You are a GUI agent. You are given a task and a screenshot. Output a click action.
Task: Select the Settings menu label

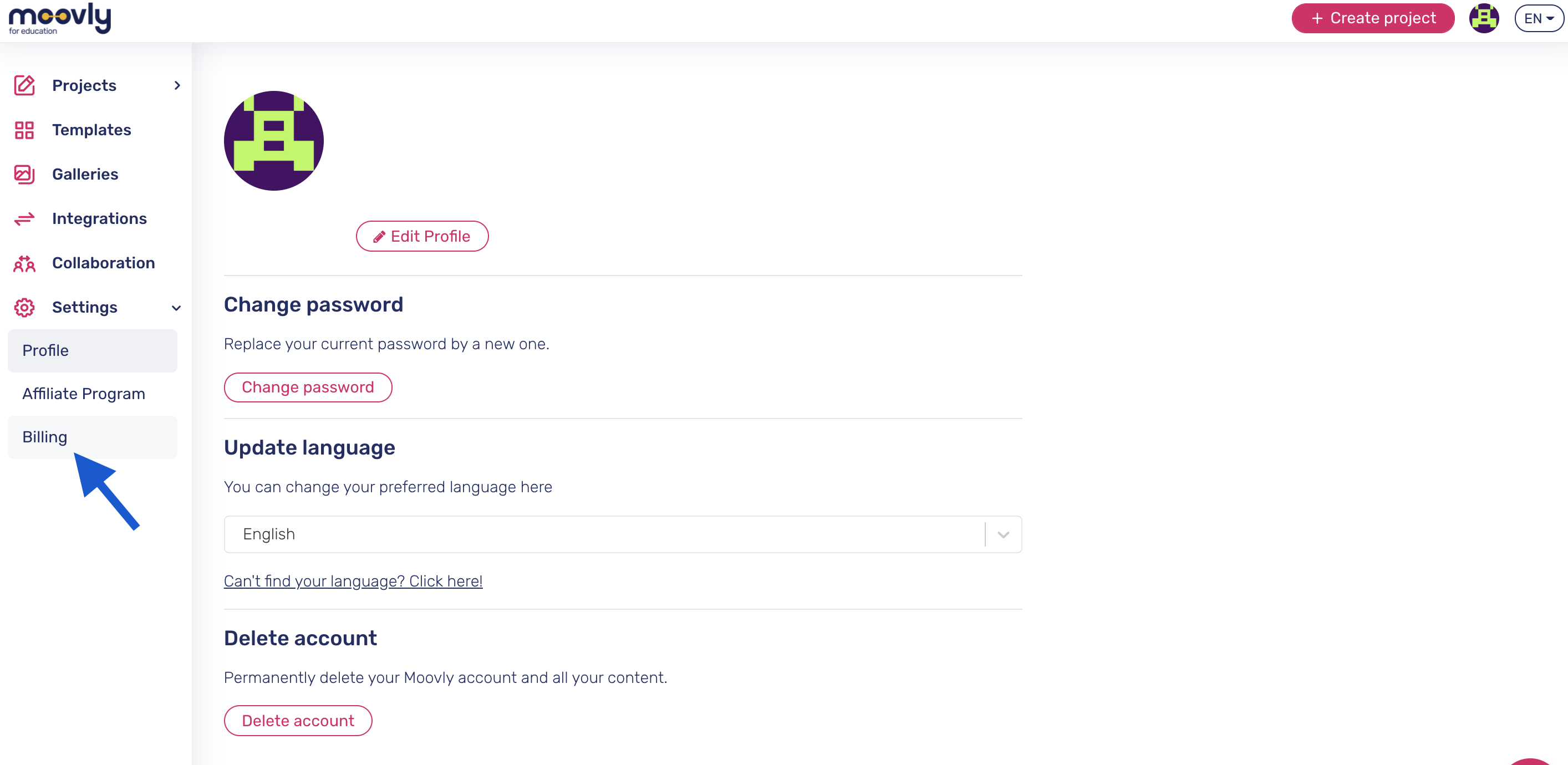click(85, 307)
